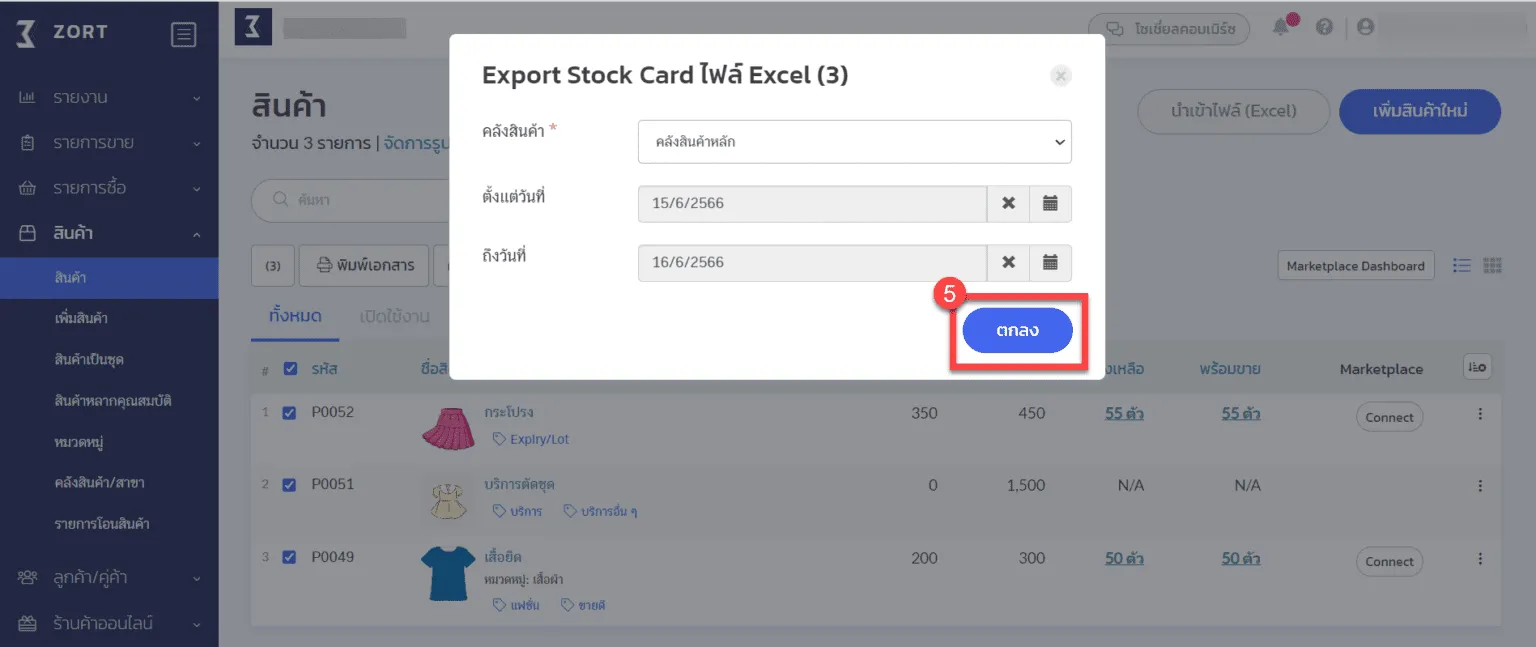Viewport: 1536px width, 647px height.
Task: Collapse sidebar with the menu icon
Action: [184, 35]
